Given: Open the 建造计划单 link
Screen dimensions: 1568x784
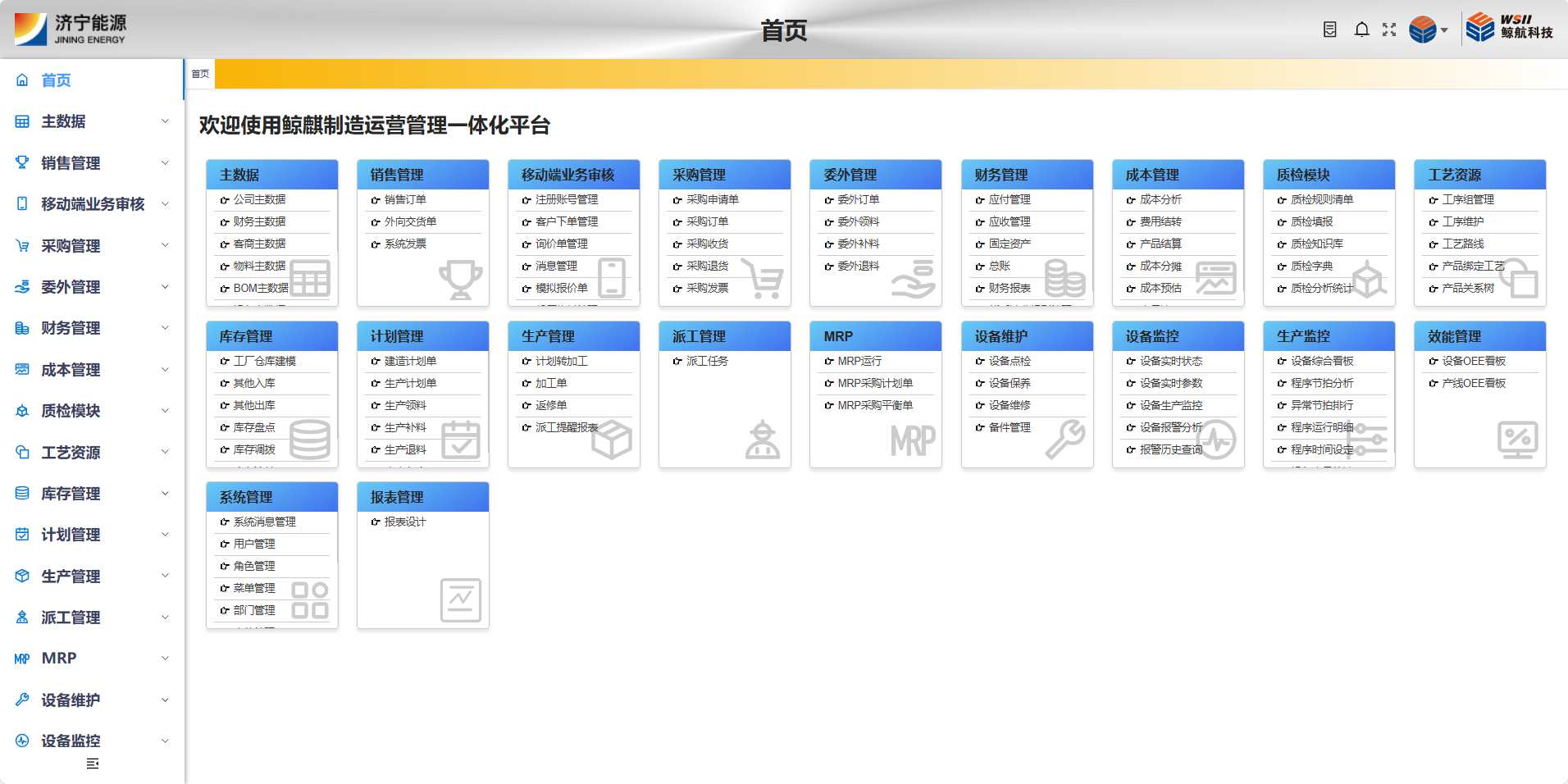Looking at the screenshot, I should [410, 361].
